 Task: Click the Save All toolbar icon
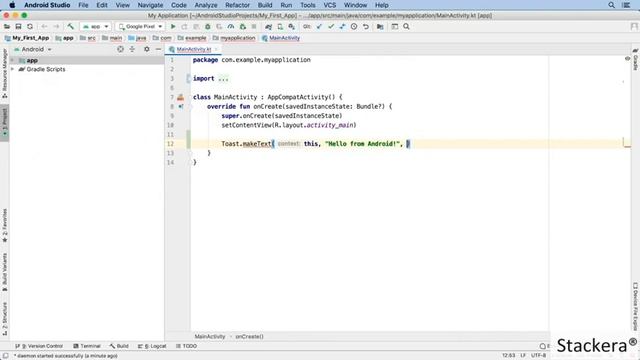(18, 27)
